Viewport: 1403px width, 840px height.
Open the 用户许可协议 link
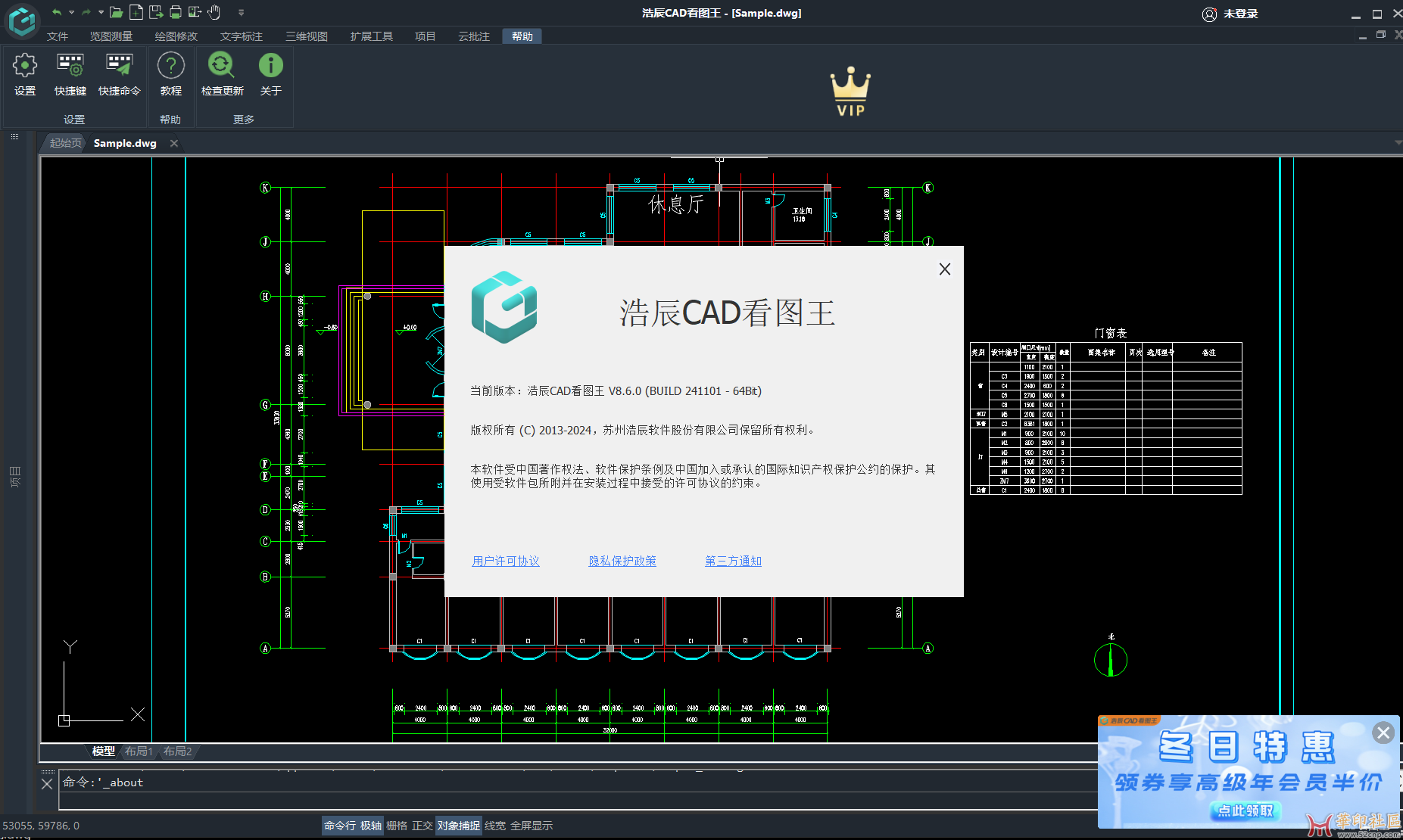(506, 561)
